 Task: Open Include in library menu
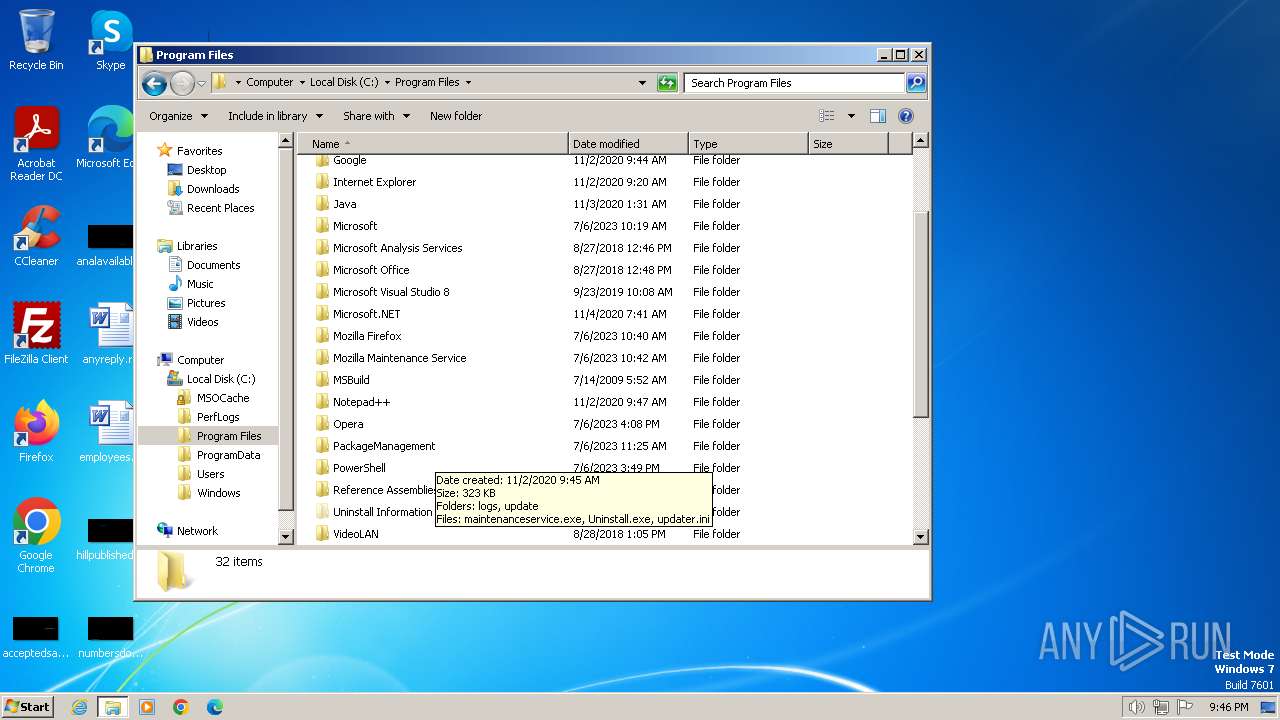(x=275, y=116)
